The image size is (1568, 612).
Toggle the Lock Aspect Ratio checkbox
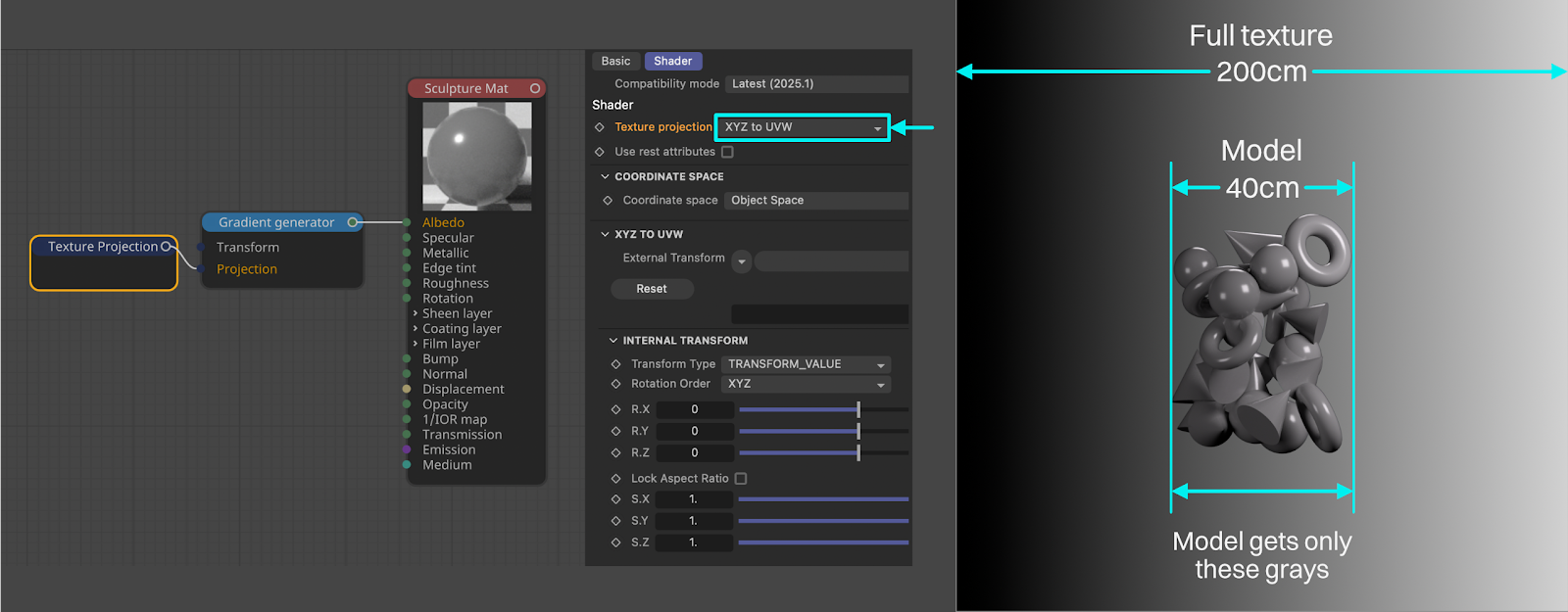click(x=741, y=479)
